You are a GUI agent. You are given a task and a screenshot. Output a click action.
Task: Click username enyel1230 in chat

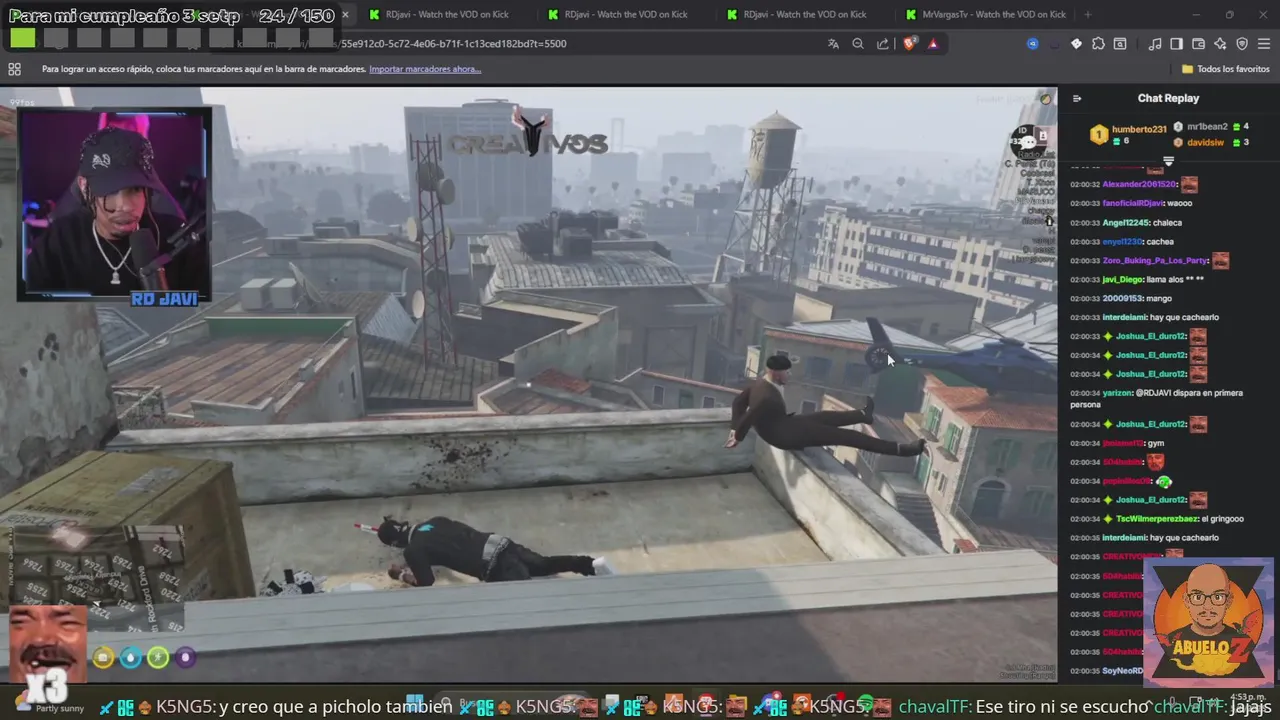(x=1122, y=242)
